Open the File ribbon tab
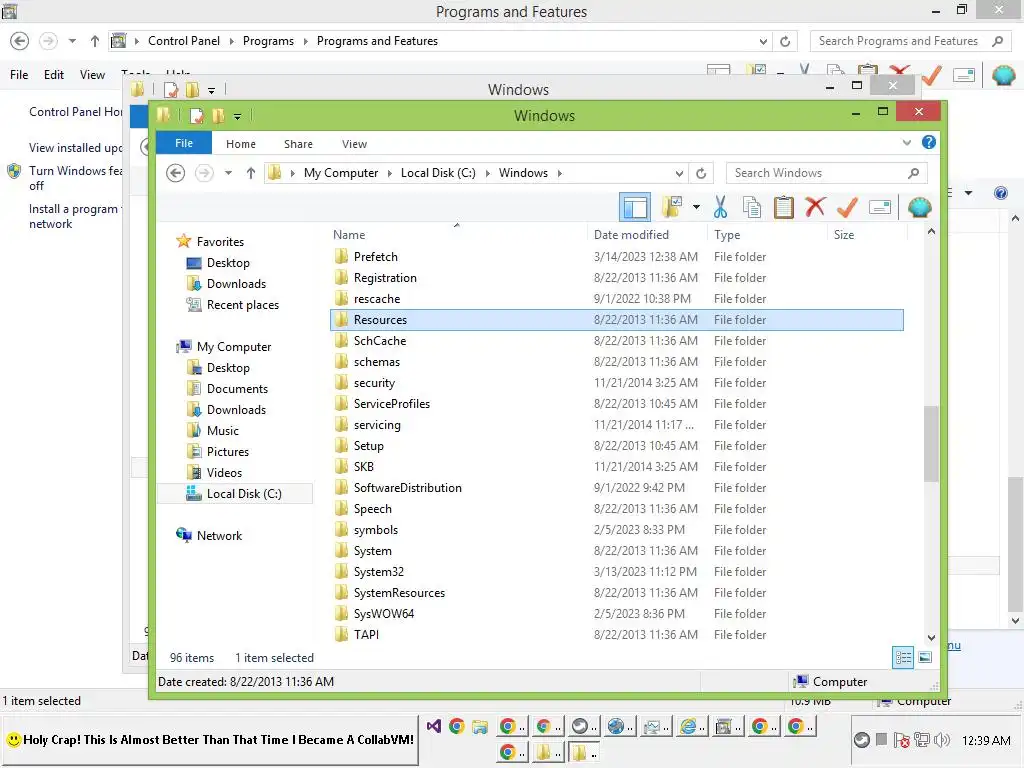 pyautogui.click(x=184, y=143)
